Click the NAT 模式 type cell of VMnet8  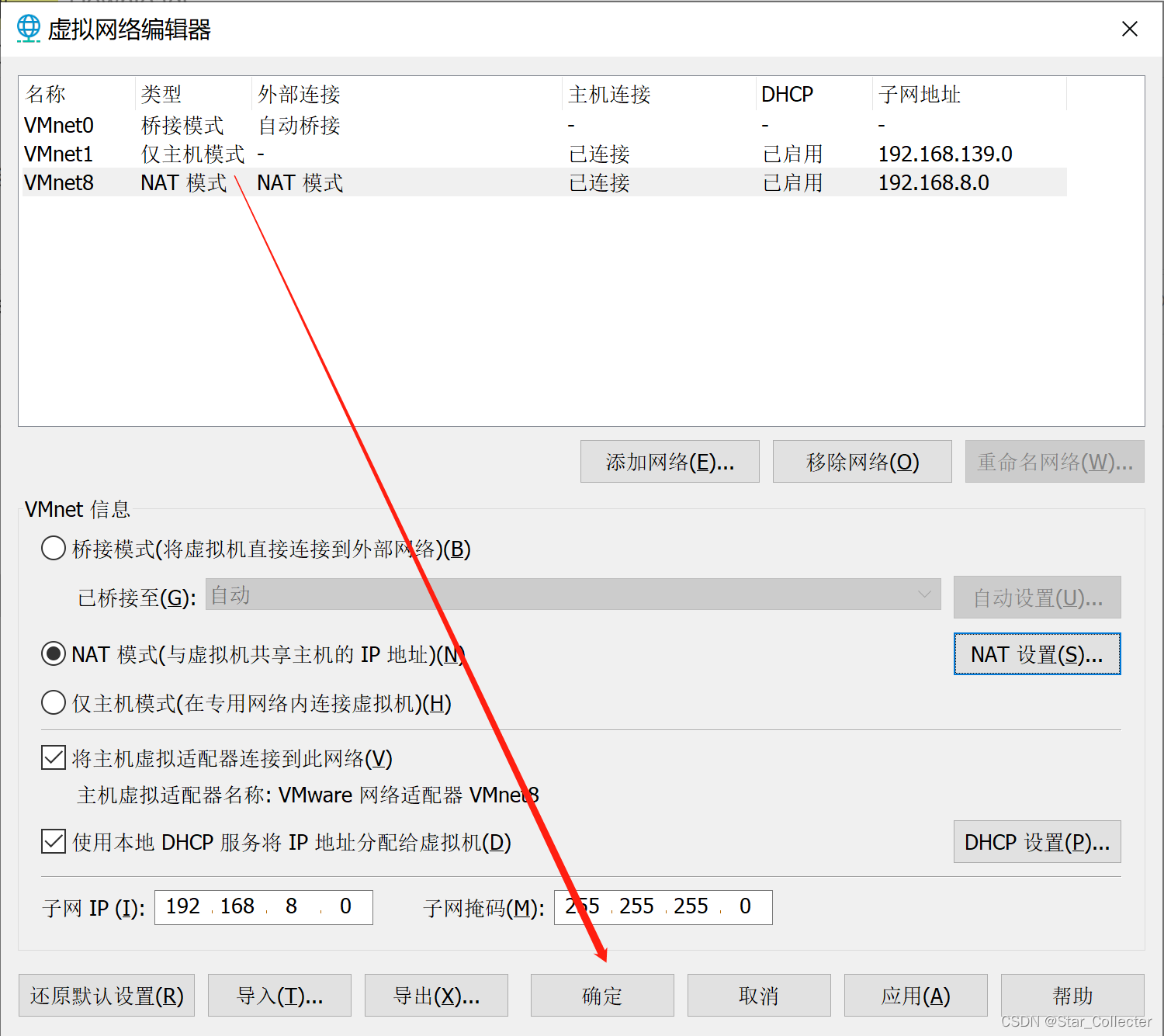[x=184, y=182]
